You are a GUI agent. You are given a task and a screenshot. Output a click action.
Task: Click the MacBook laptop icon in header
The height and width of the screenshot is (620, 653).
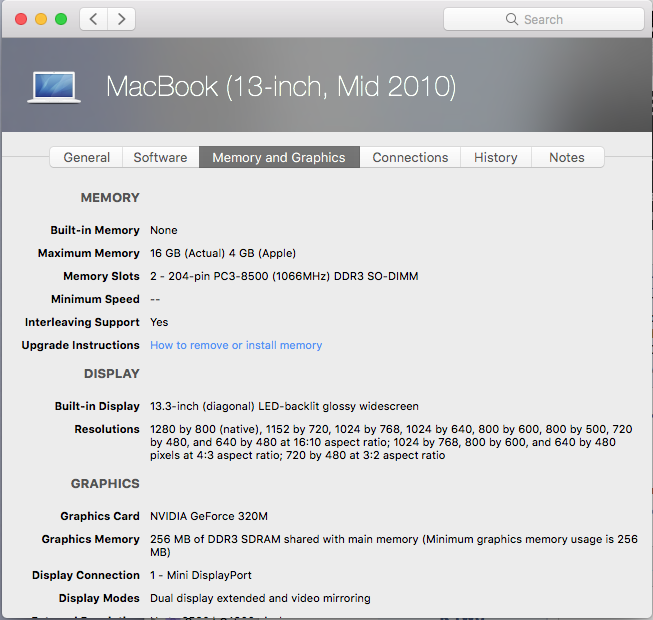click(x=54, y=87)
